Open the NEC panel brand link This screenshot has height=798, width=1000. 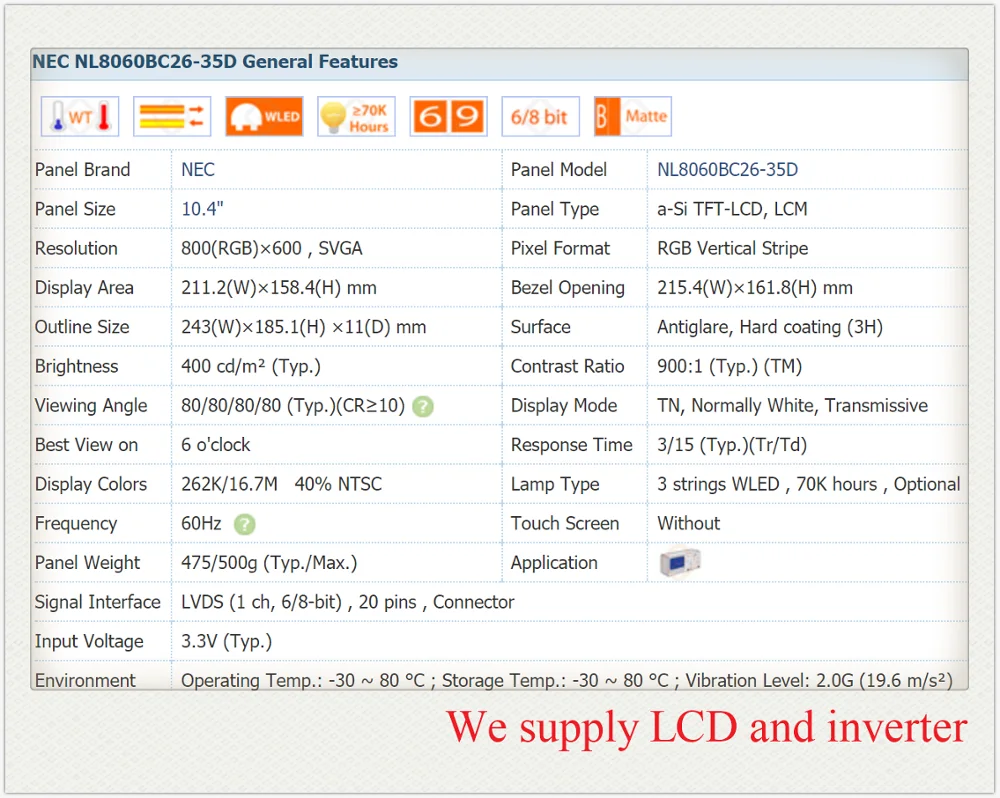(198, 170)
